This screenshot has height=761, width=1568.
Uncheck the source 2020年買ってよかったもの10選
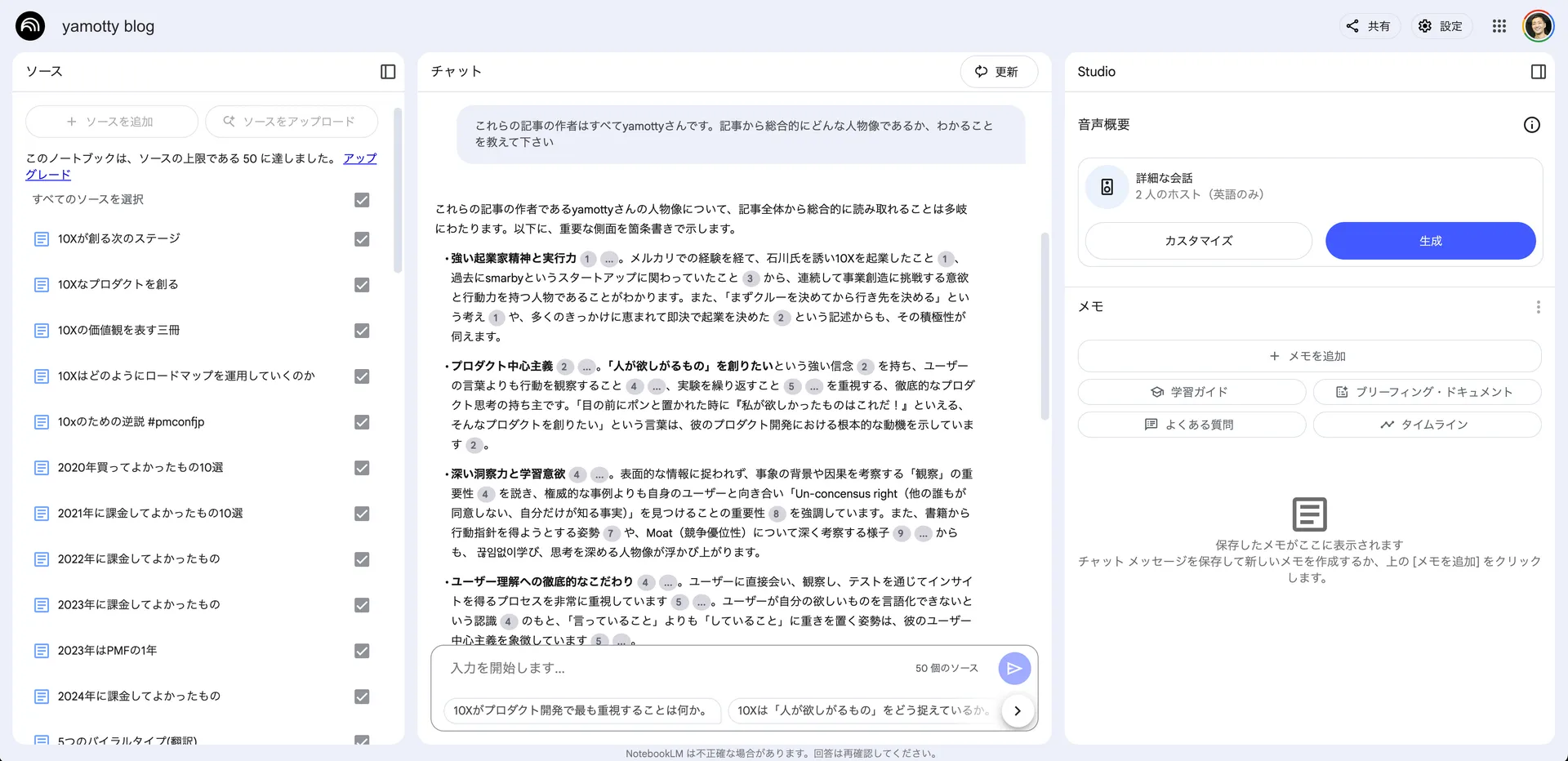click(361, 468)
